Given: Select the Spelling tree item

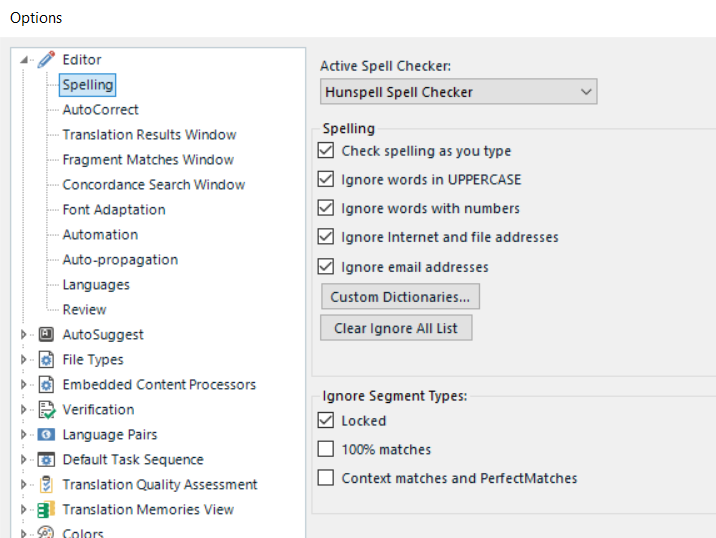Looking at the screenshot, I should [x=88, y=85].
